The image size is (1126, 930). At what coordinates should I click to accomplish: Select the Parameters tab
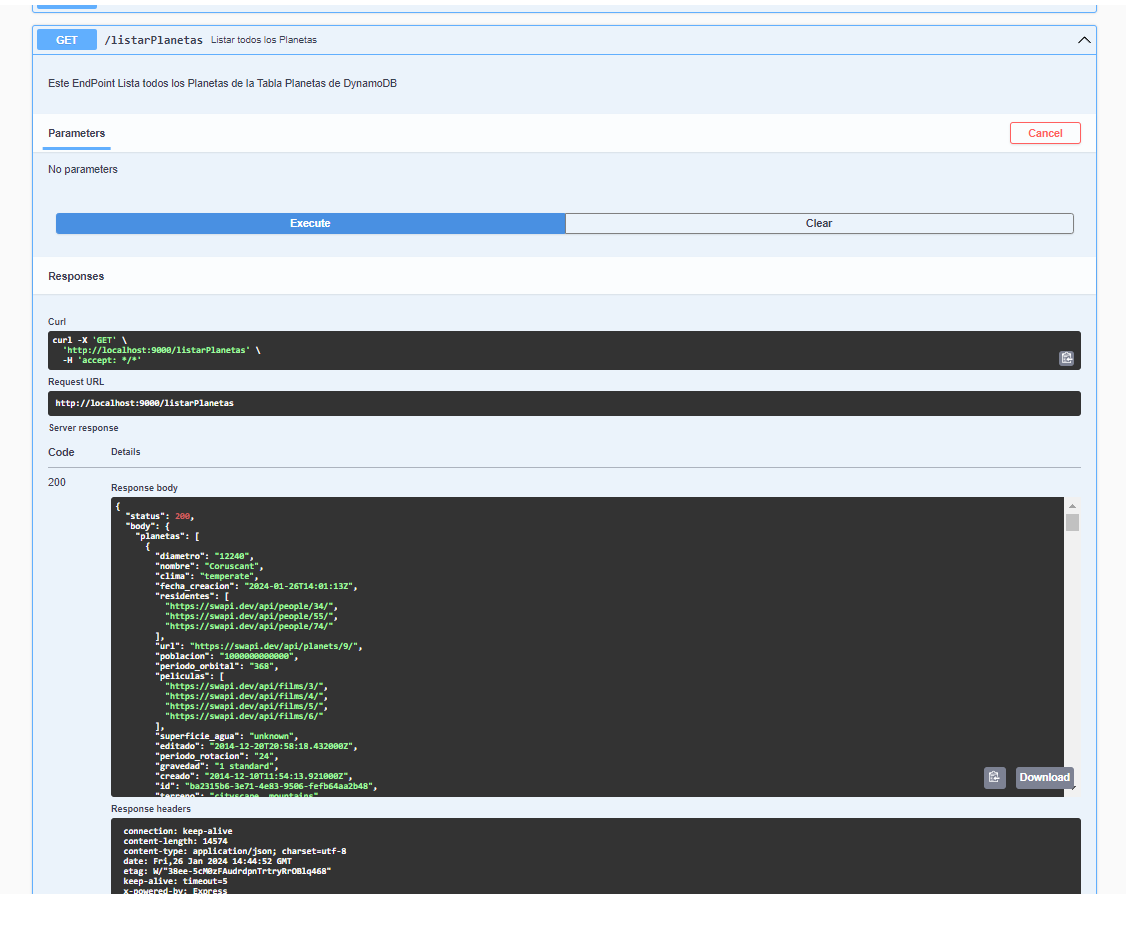(x=77, y=134)
